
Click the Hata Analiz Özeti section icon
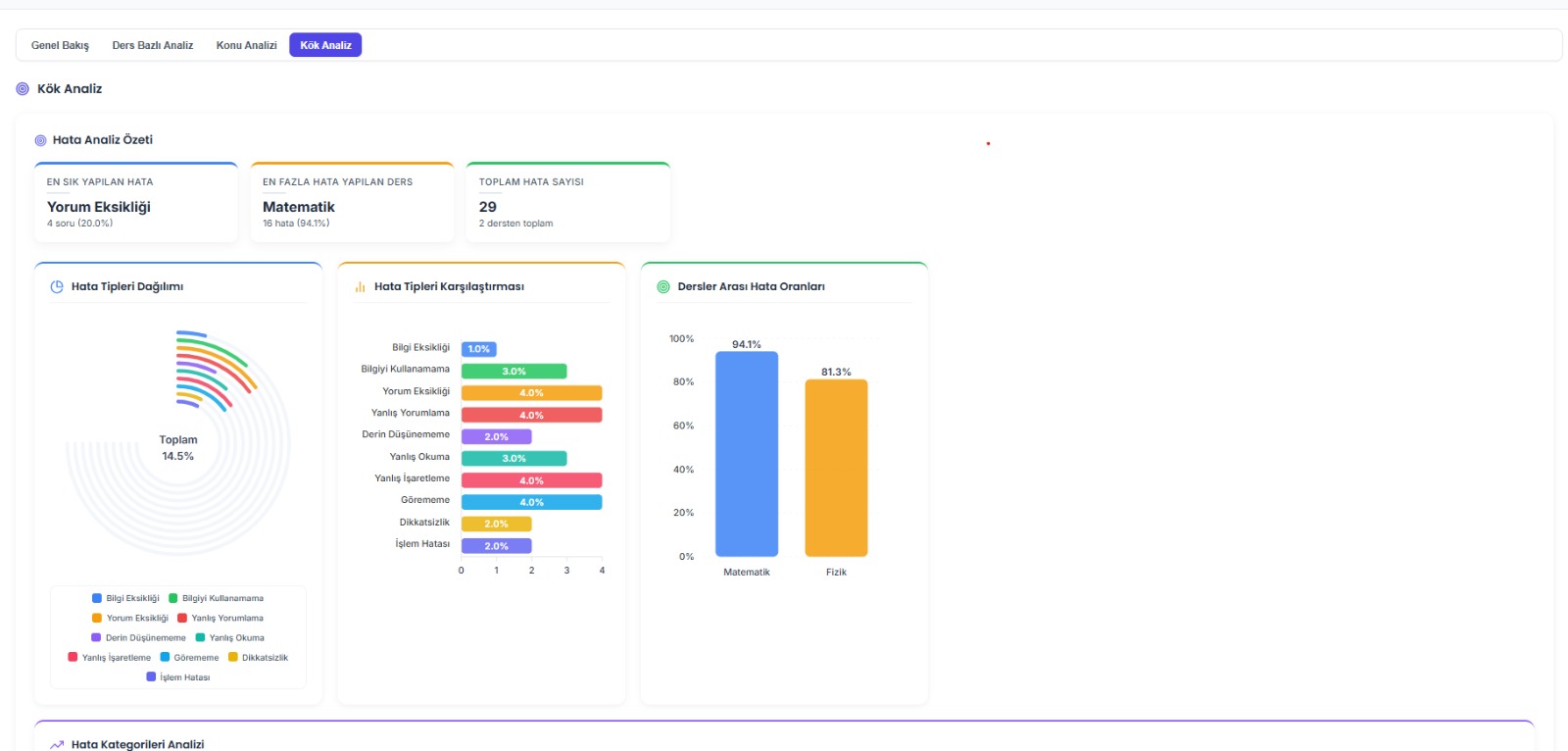[x=40, y=140]
